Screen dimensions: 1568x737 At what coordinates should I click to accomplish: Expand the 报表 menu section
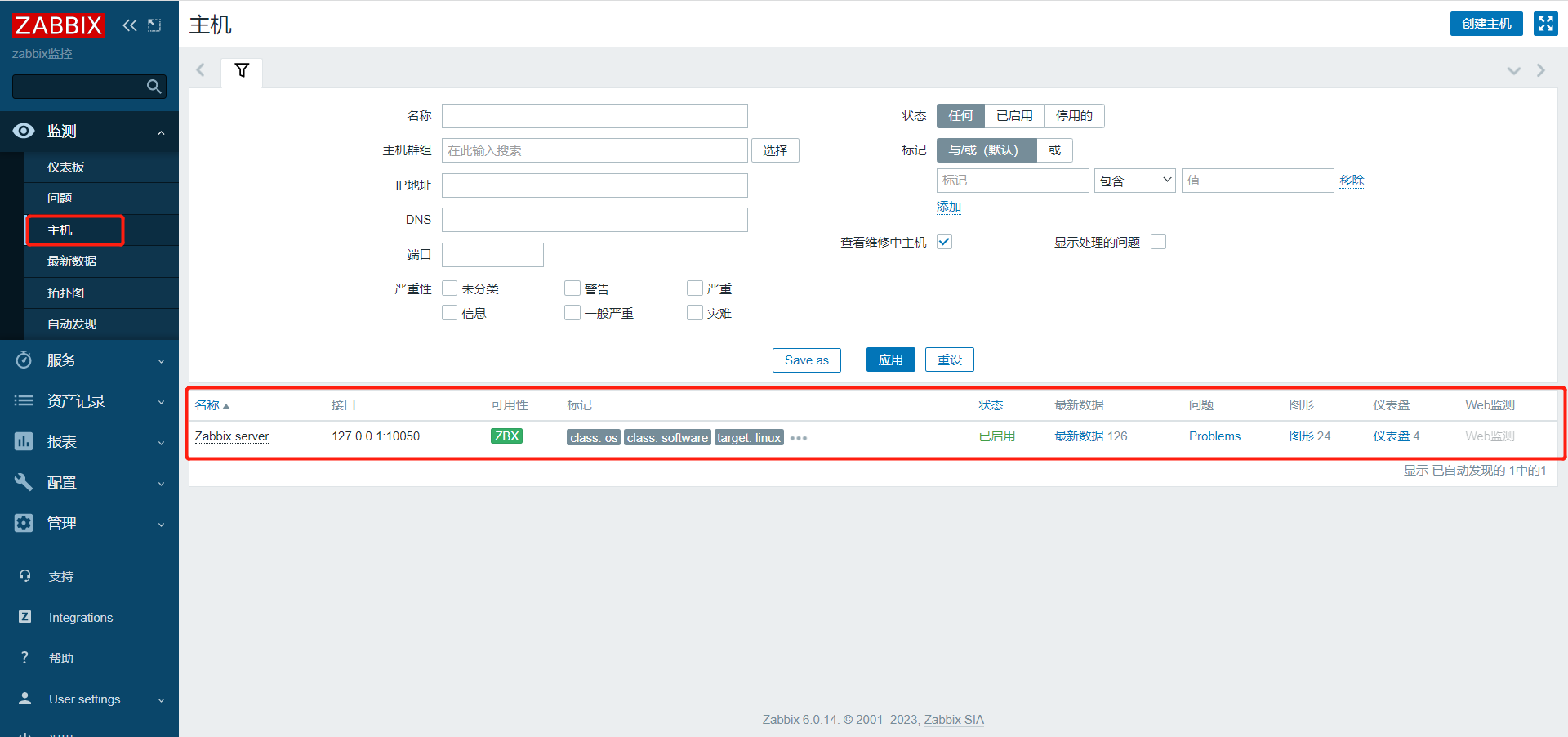161,443
